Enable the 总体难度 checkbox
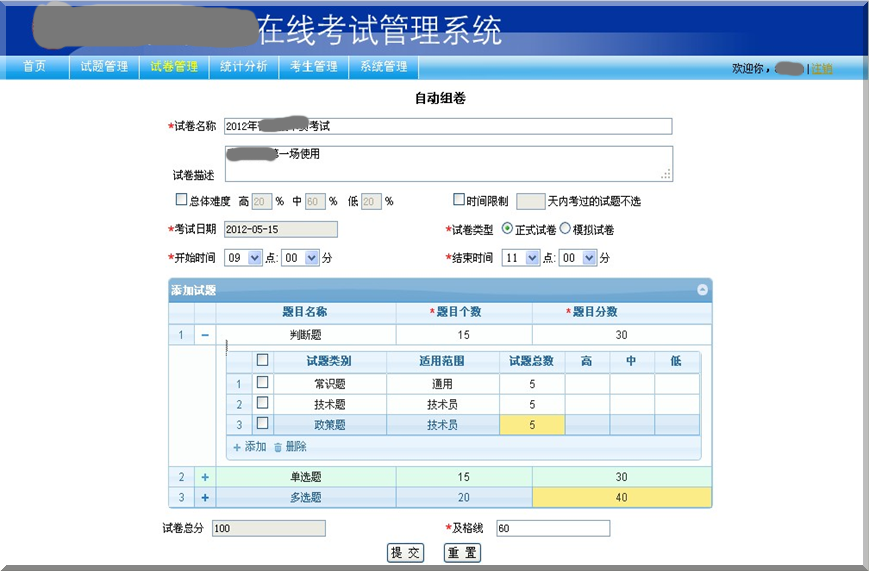This screenshot has width=869, height=571. [181, 200]
